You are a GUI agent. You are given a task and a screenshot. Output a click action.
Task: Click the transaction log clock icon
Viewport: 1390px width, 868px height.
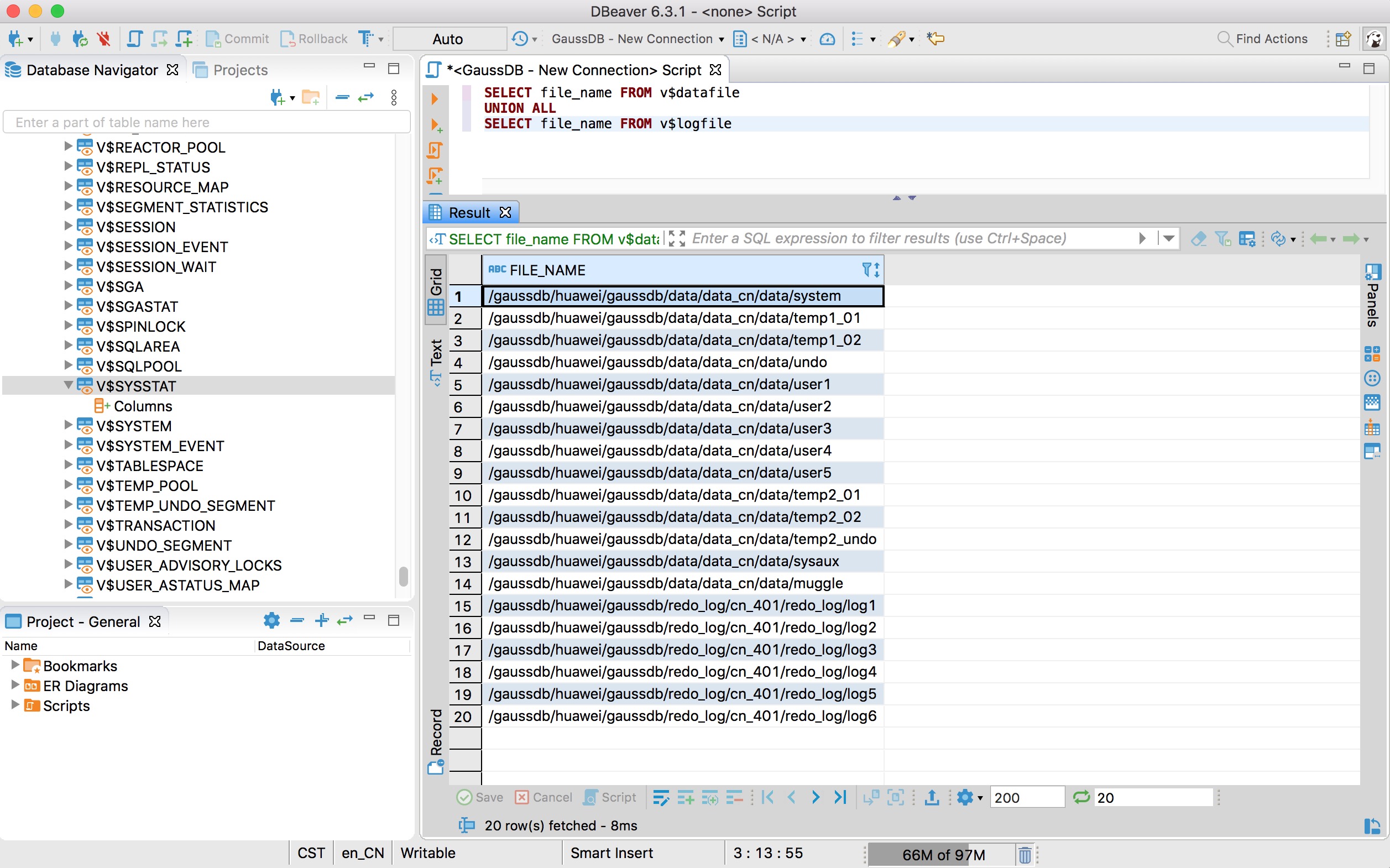click(x=520, y=39)
